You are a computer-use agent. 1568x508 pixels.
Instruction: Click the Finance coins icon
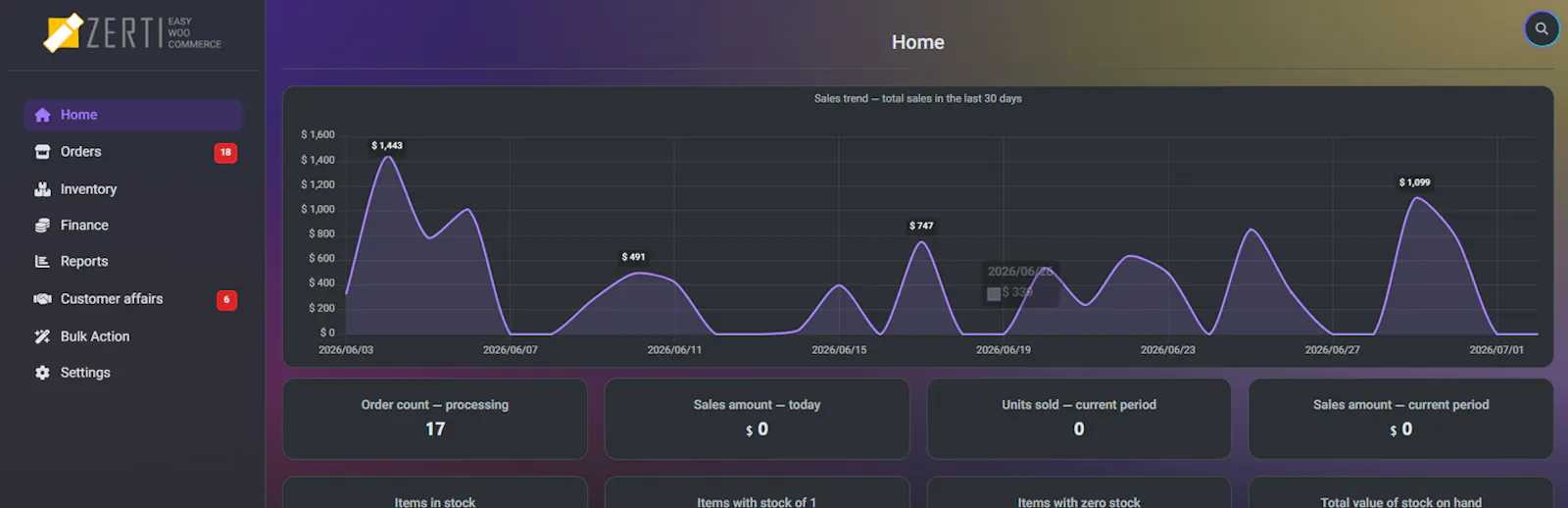tap(42, 226)
